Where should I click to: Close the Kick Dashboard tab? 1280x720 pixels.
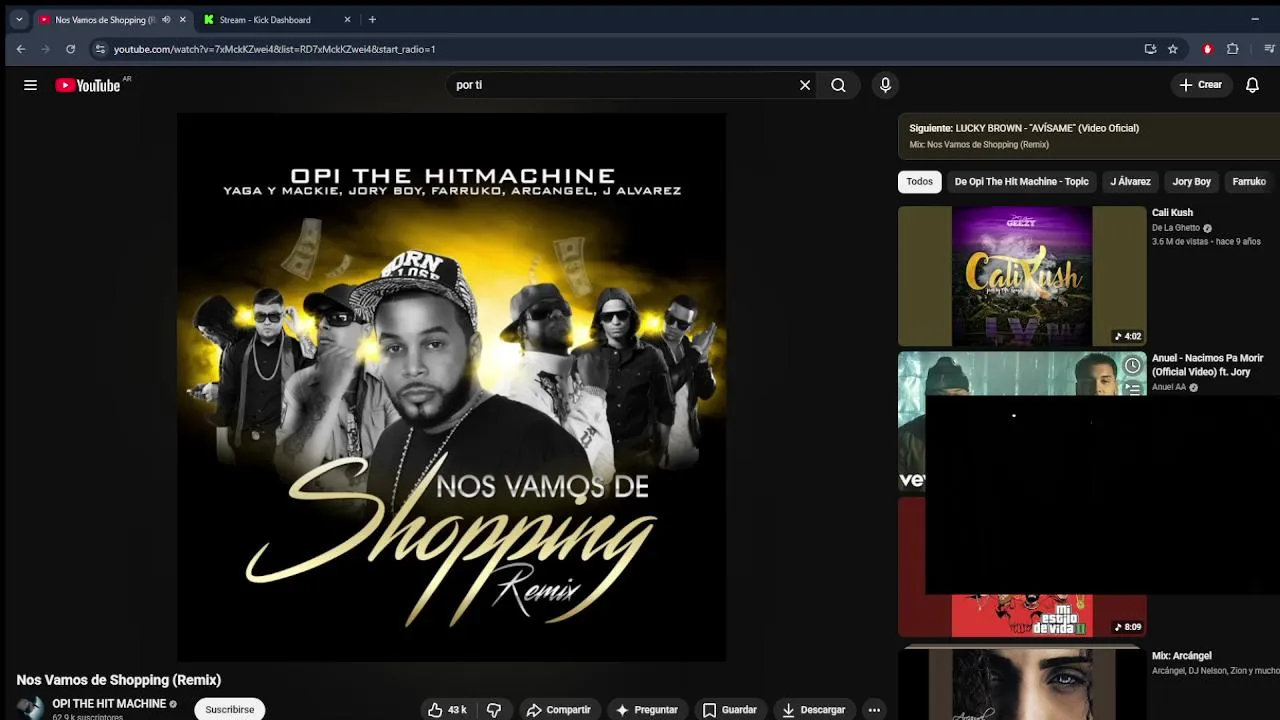[347, 19]
